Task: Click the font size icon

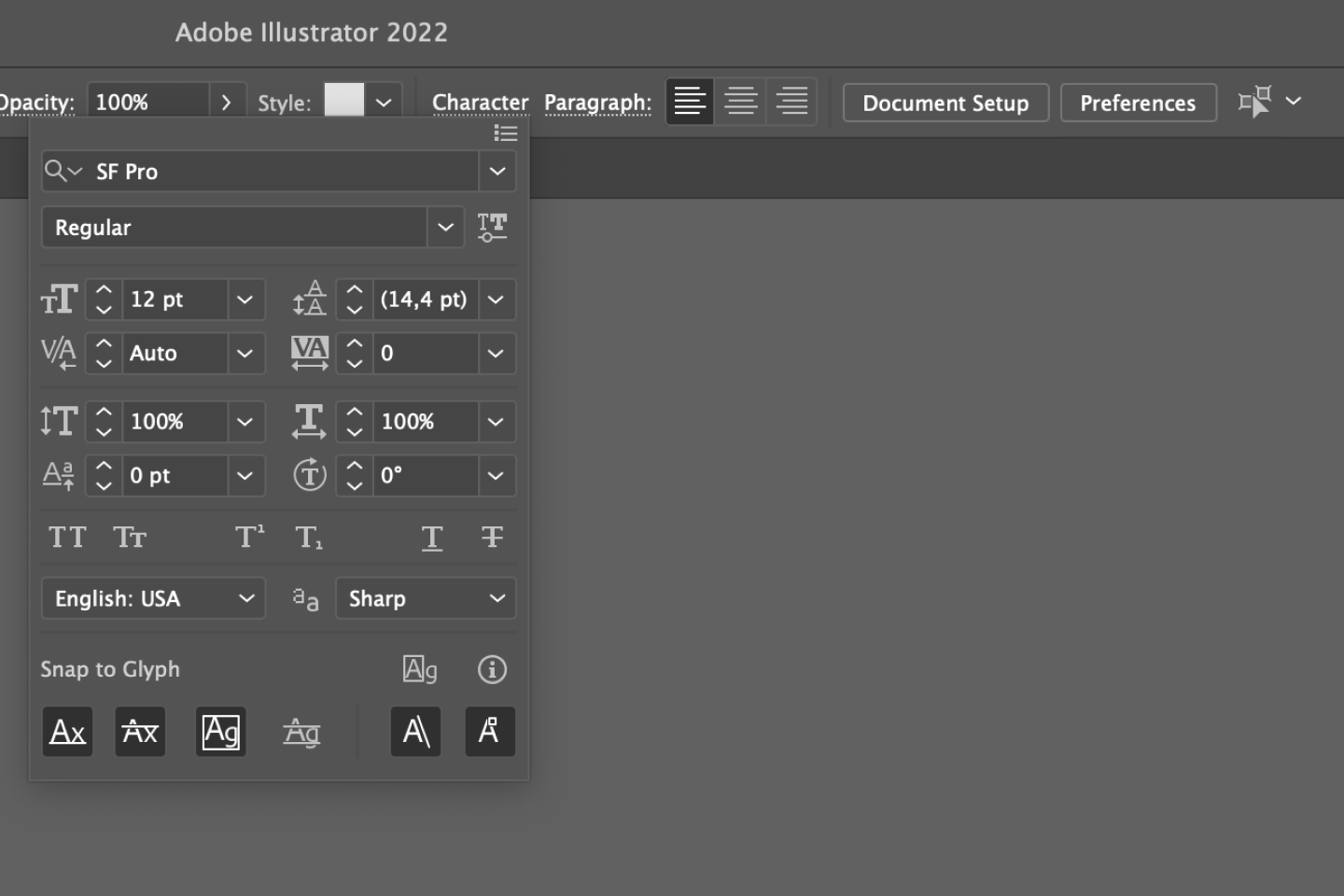Action: point(59,300)
